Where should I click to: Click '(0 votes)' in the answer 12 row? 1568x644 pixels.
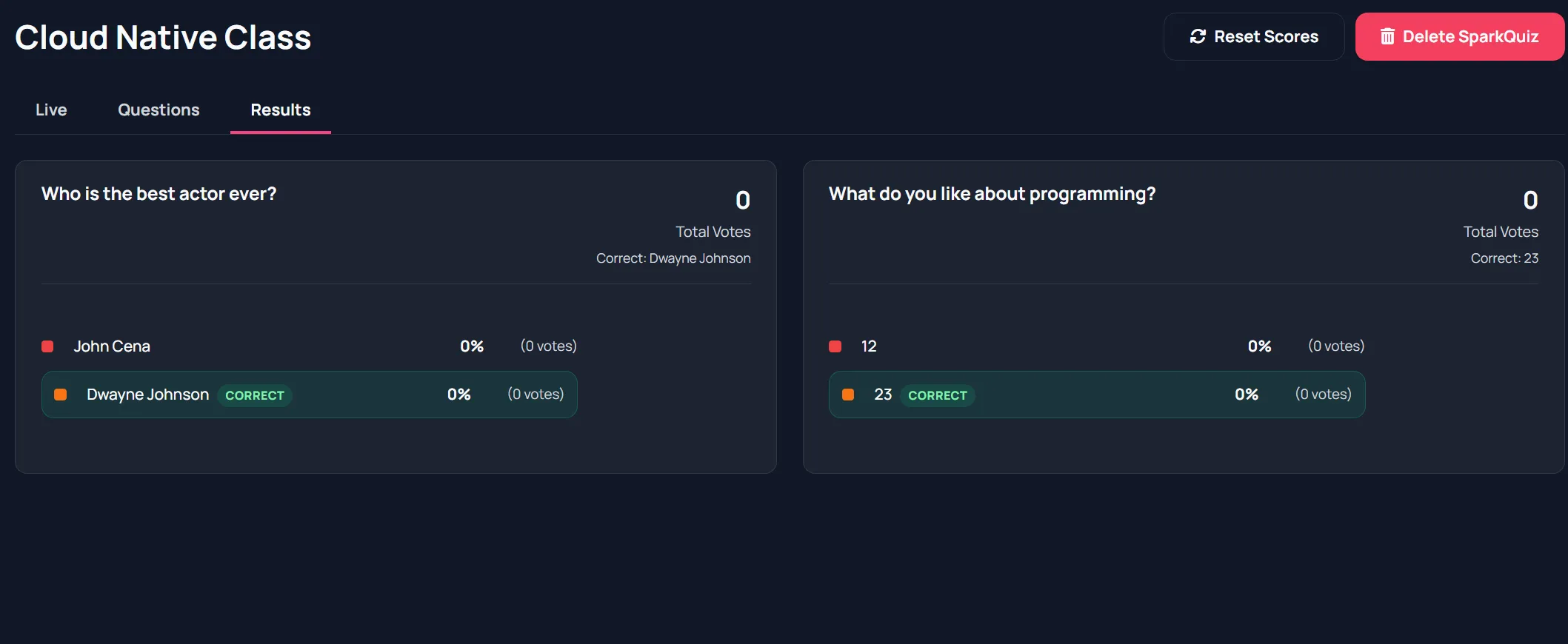1336,346
